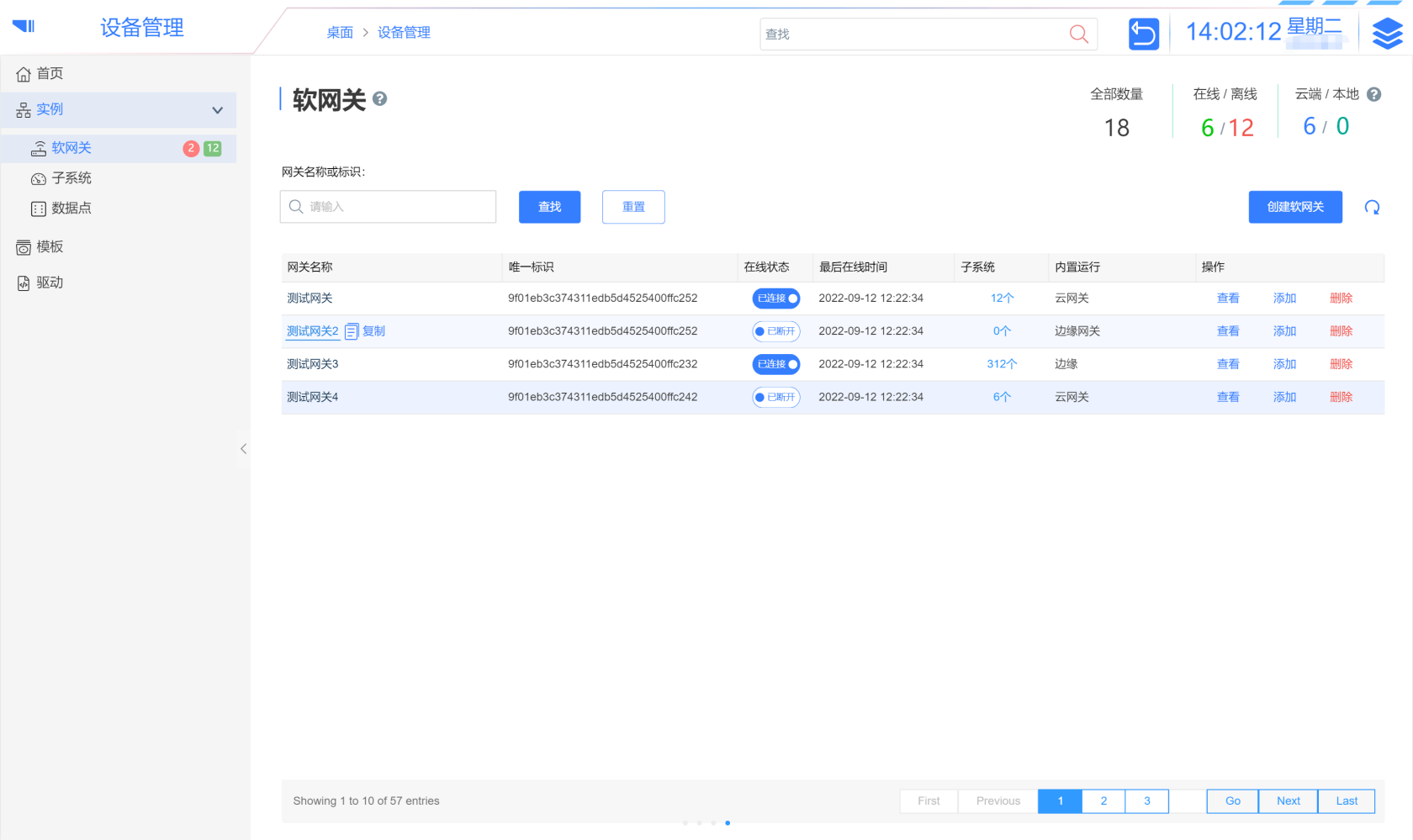Collapse the sidebar using the left arrow handle

tap(243, 449)
